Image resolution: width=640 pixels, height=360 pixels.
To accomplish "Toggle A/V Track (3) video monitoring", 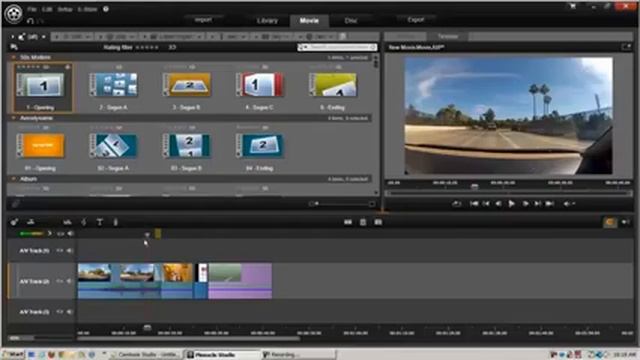I will (x=60, y=312).
